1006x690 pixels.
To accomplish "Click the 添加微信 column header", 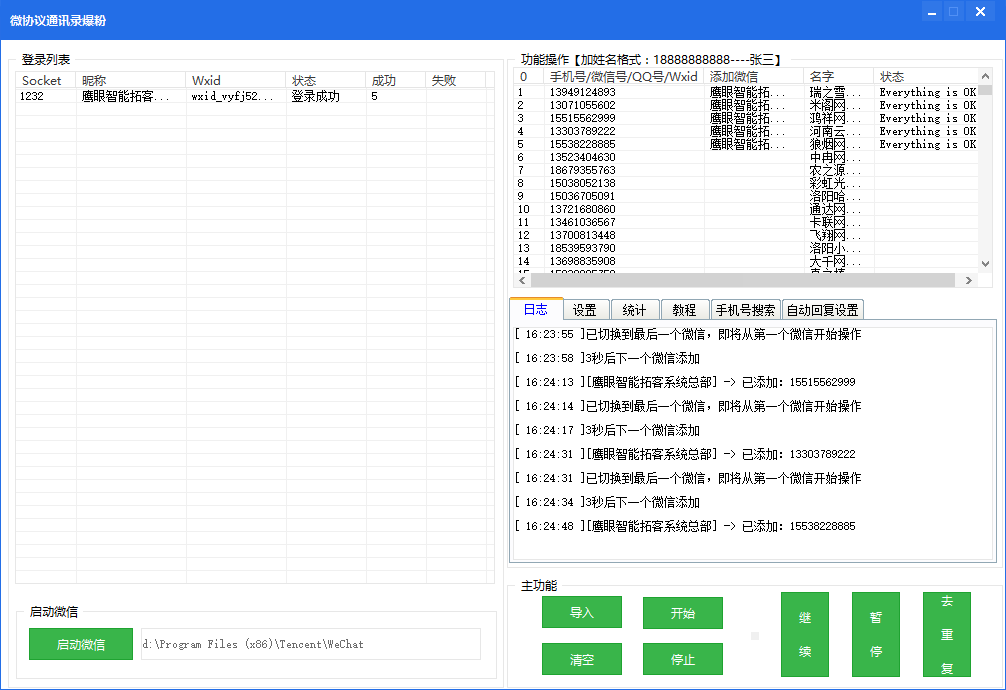I will click(x=753, y=76).
